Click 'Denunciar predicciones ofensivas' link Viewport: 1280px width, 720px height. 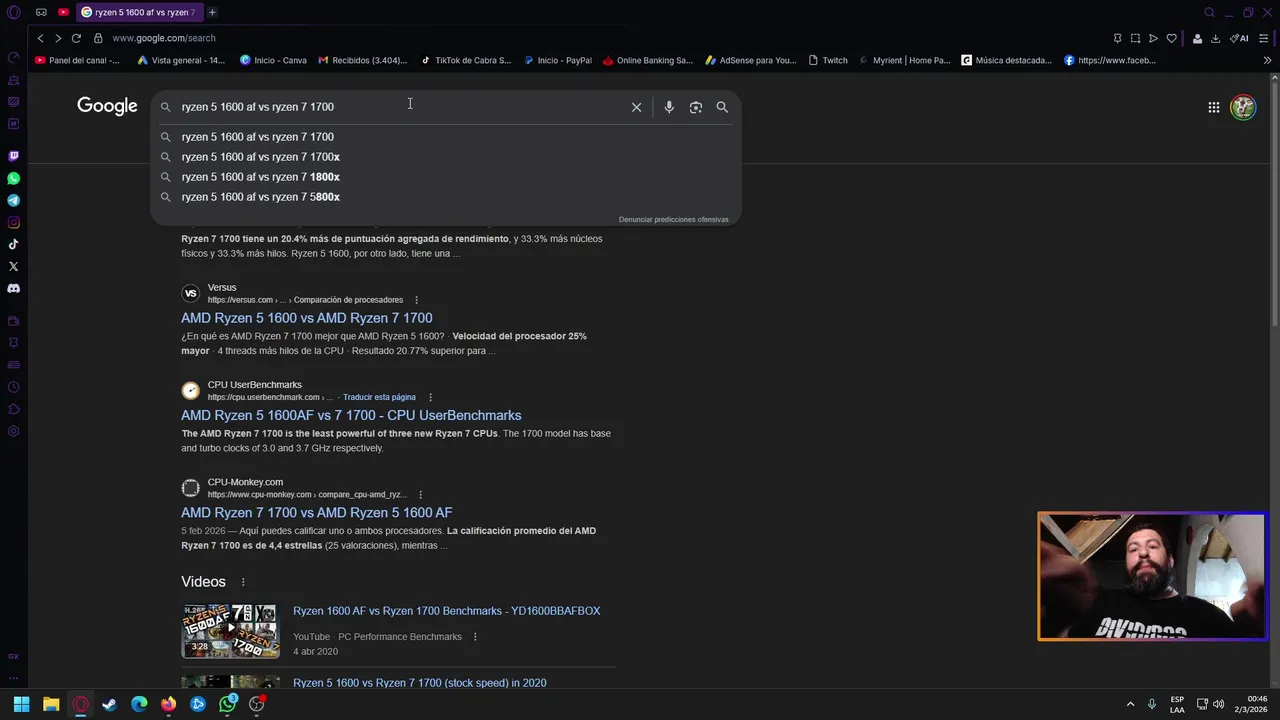[x=673, y=219]
